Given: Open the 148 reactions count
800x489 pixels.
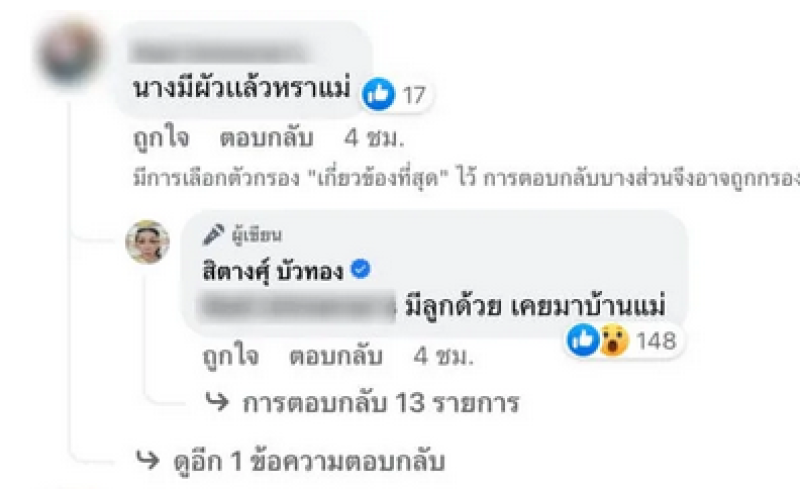Looking at the screenshot, I should point(656,340).
